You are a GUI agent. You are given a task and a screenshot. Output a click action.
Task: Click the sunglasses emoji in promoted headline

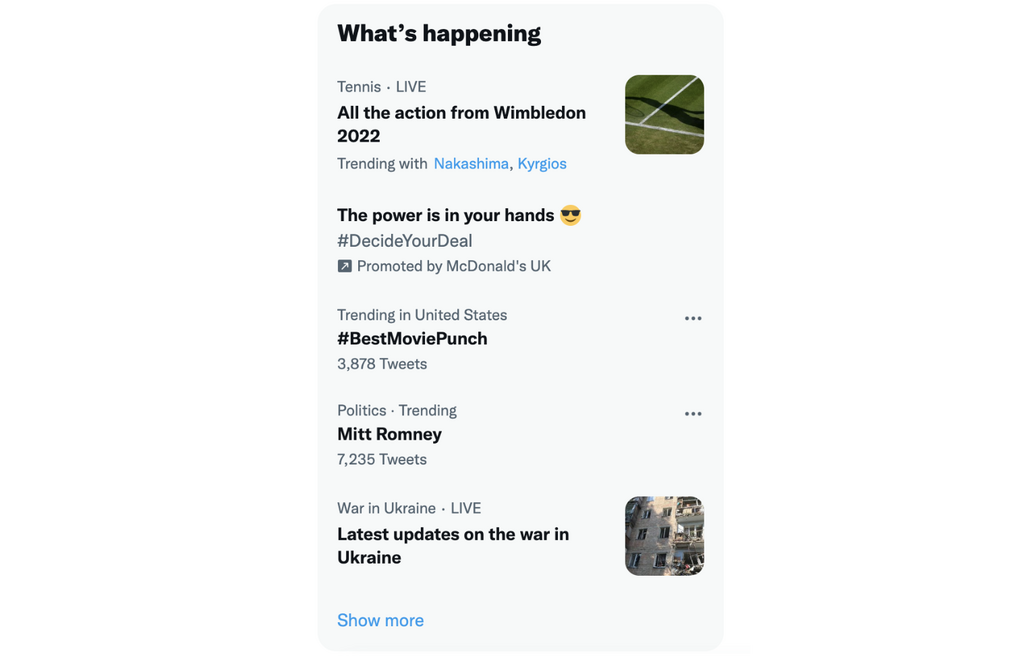[570, 215]
